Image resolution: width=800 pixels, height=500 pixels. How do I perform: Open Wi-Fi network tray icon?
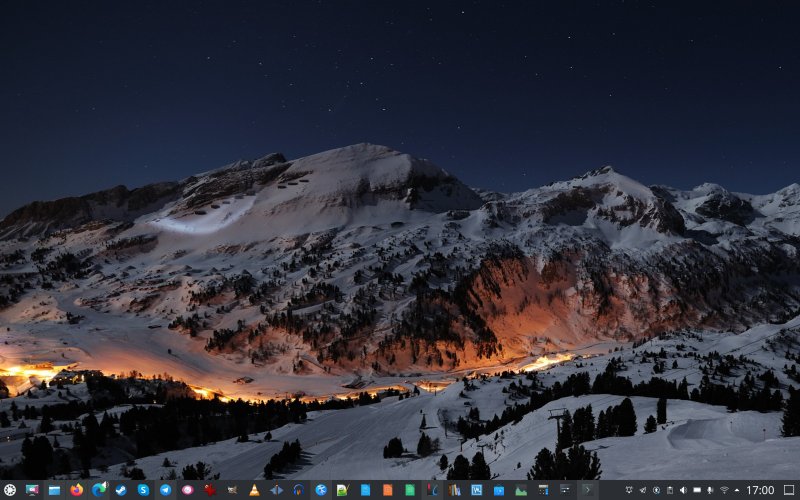coord(724,490)
